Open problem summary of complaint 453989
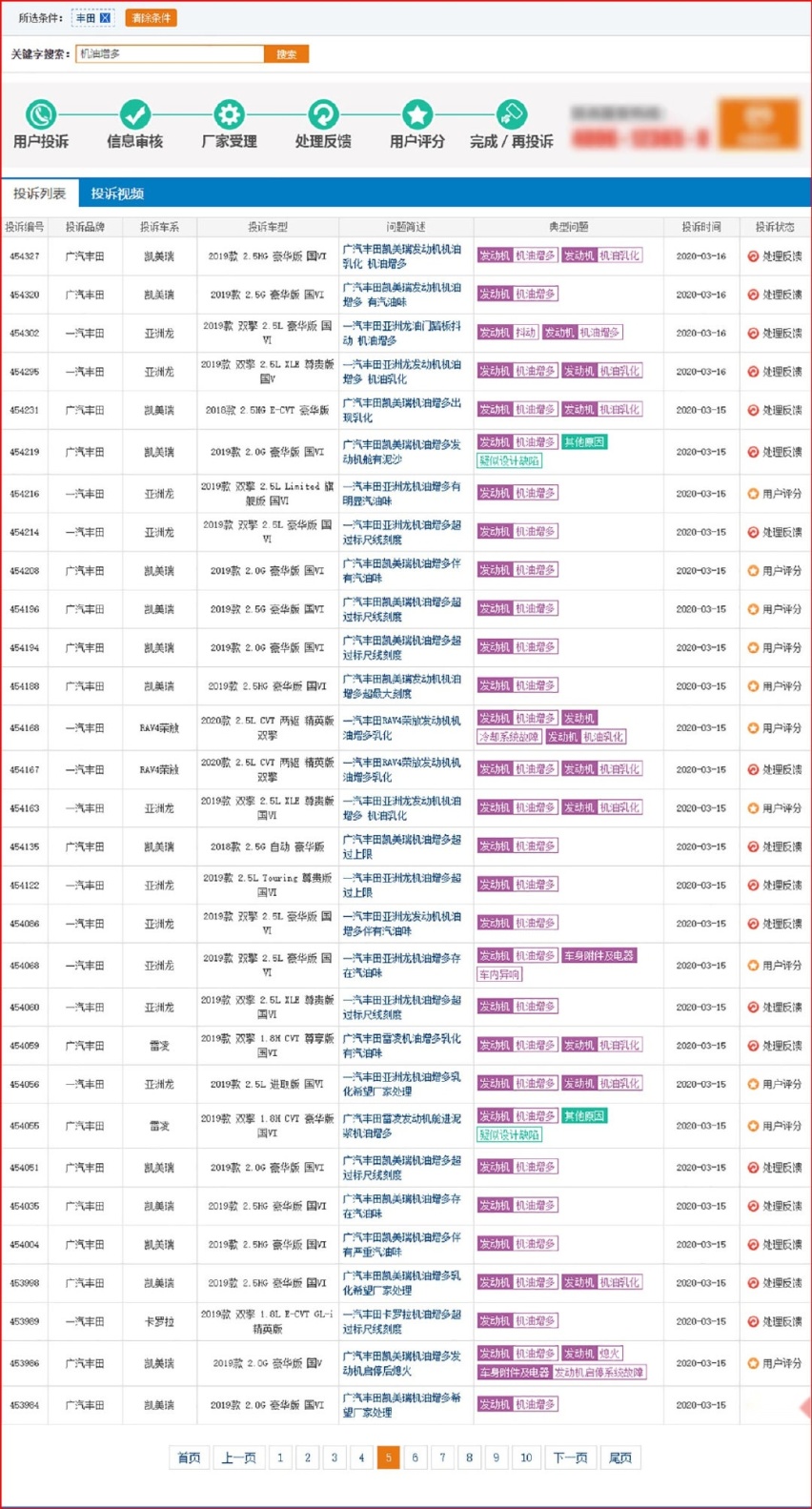The height and width of the screenshot is (1509, 812). tap(401, 1321)
